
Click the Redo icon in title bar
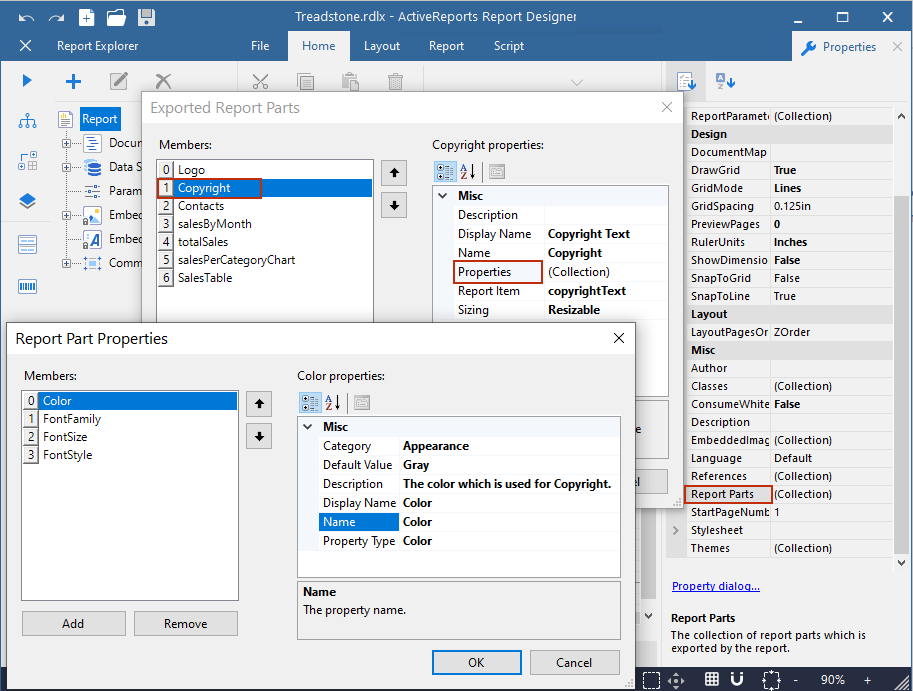coord(56,17)
